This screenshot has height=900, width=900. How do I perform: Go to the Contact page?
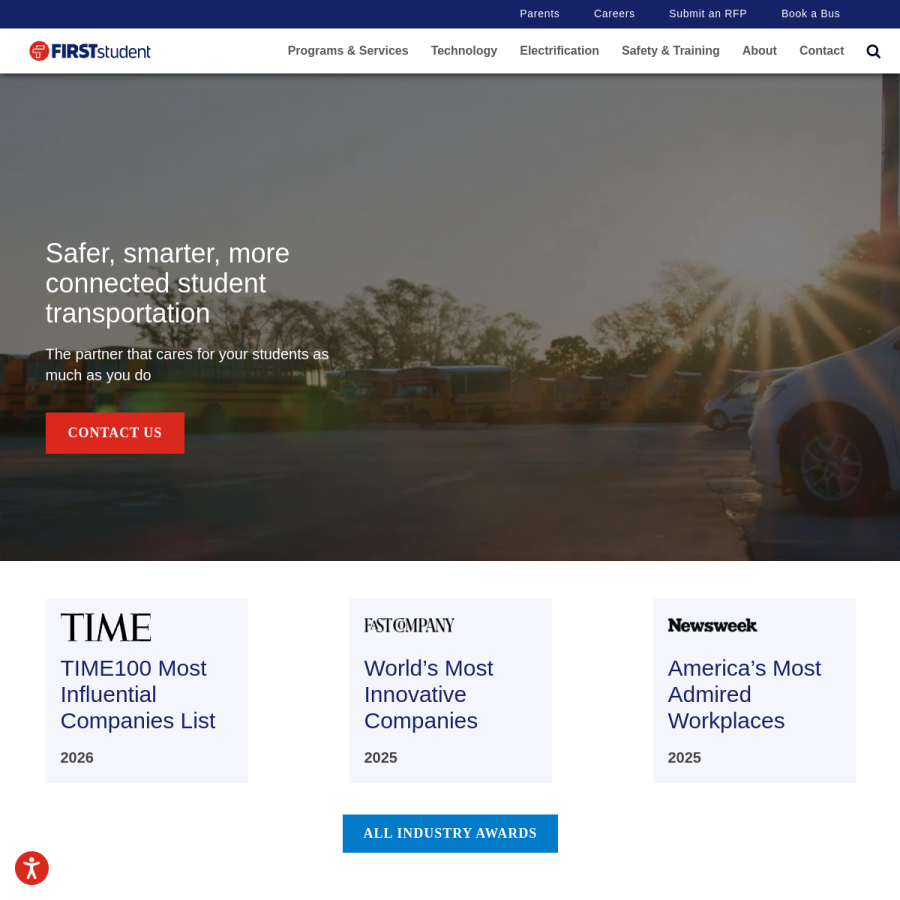pyautogui.click(x=821, y=51)
